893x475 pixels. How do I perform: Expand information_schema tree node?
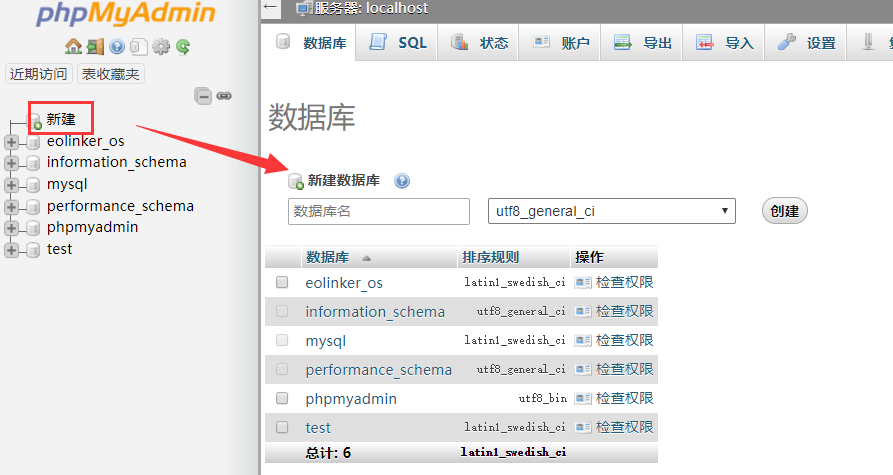click(x=11, y=163)
